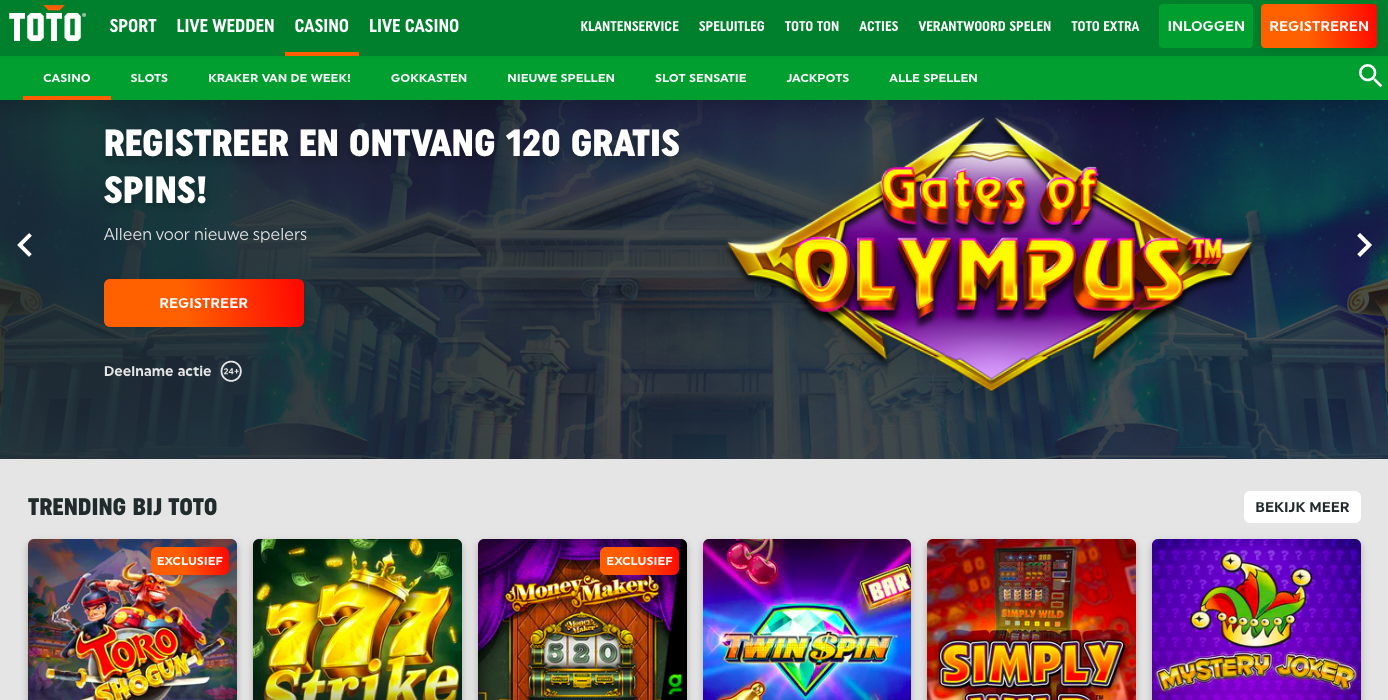
Task: Launch the Money Maker game tile
Action: pos(582,620)
